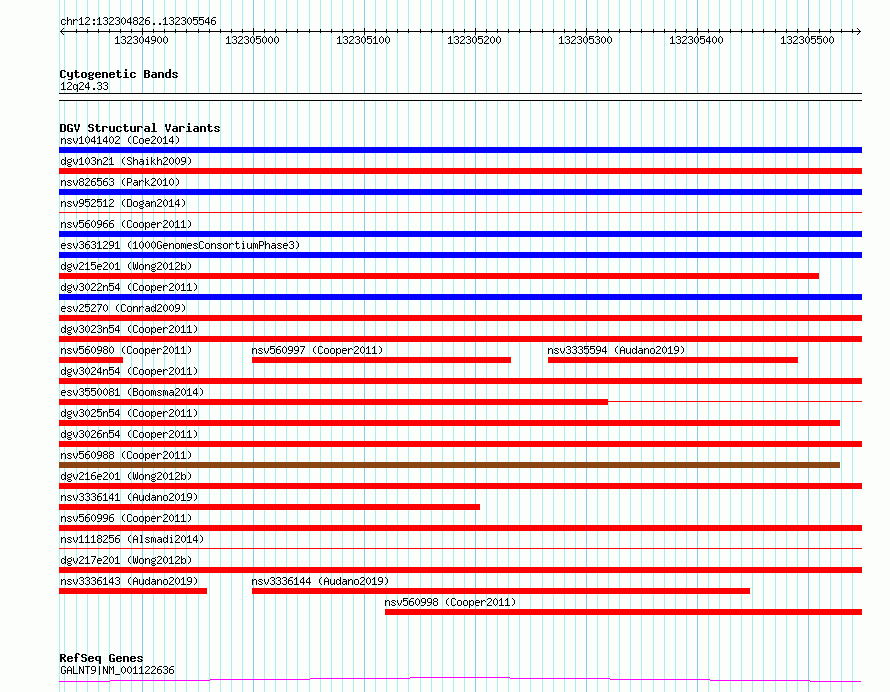This screenshot has height=692, width=890.
Task: Open the dgv3023n54 (Cooper2011) label
Action: pyautogui.click(x=129, y=329)
